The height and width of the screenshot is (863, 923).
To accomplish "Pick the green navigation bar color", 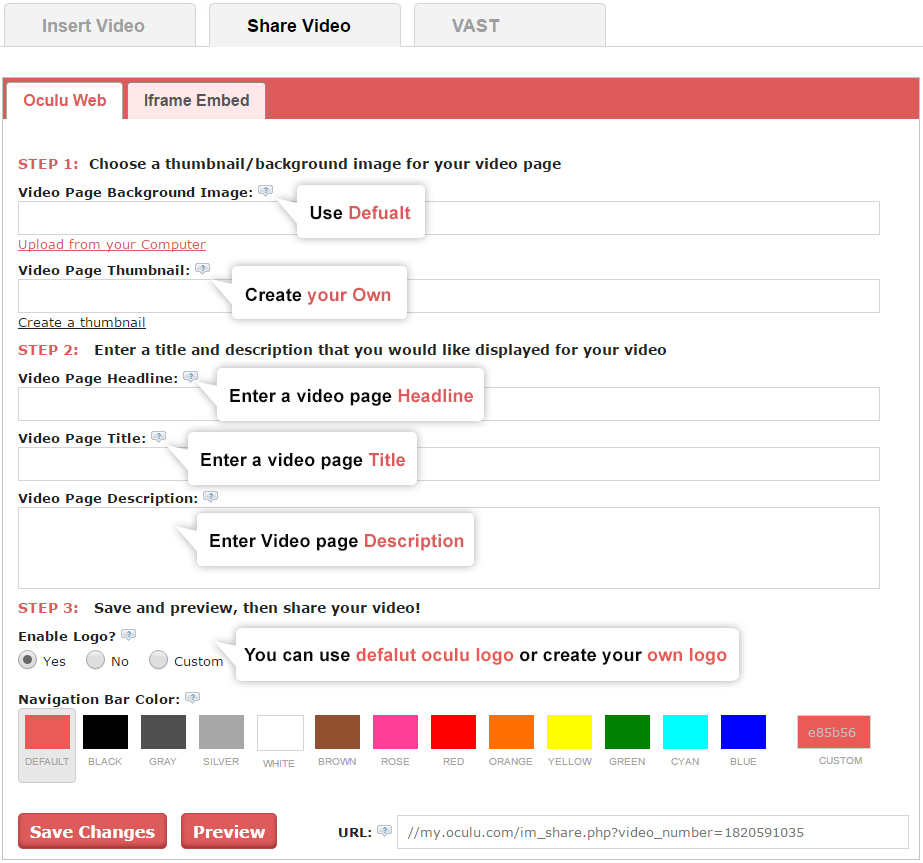I will click(x=627, y=733).
